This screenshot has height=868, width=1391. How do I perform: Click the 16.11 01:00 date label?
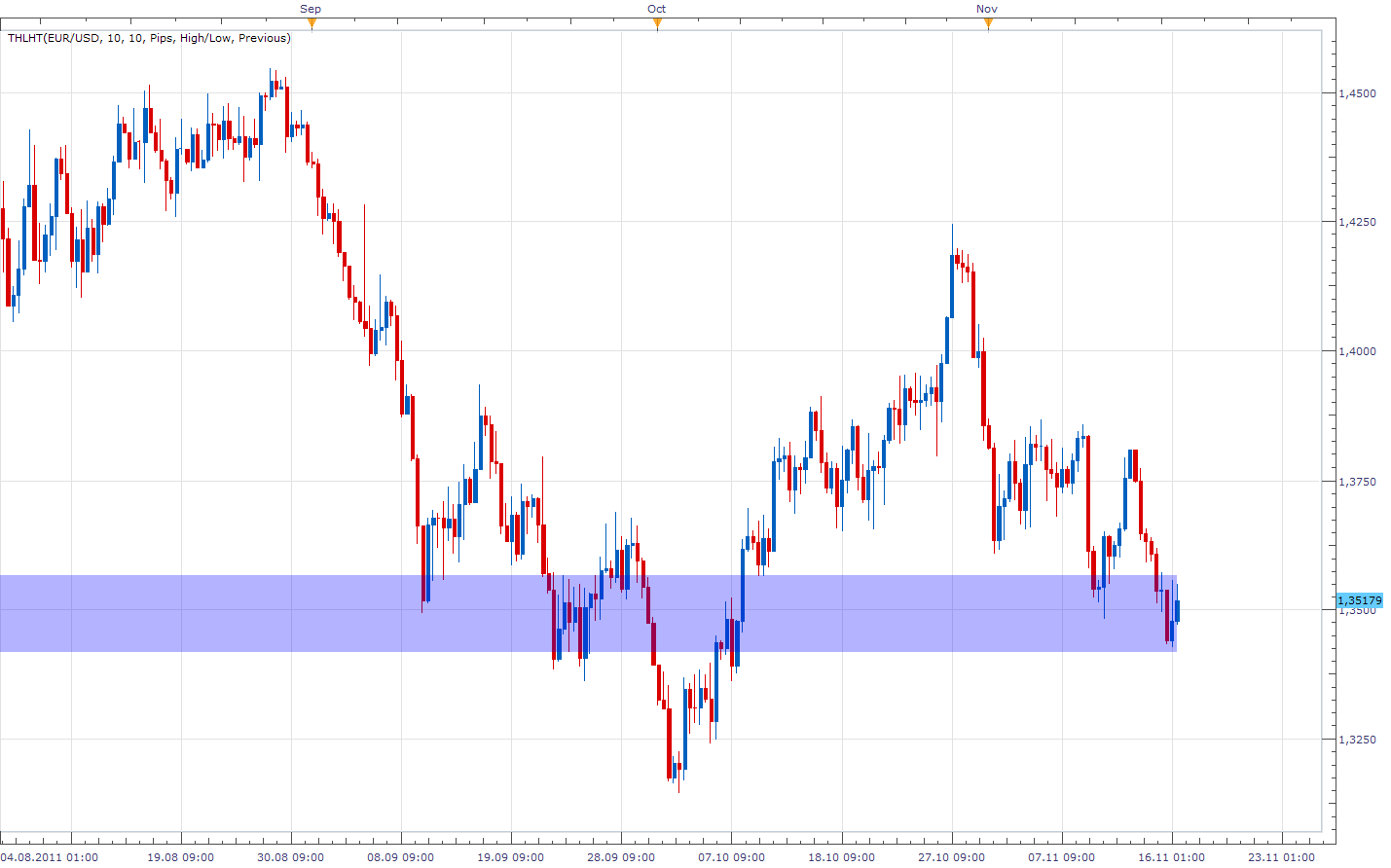(1172, 857)
